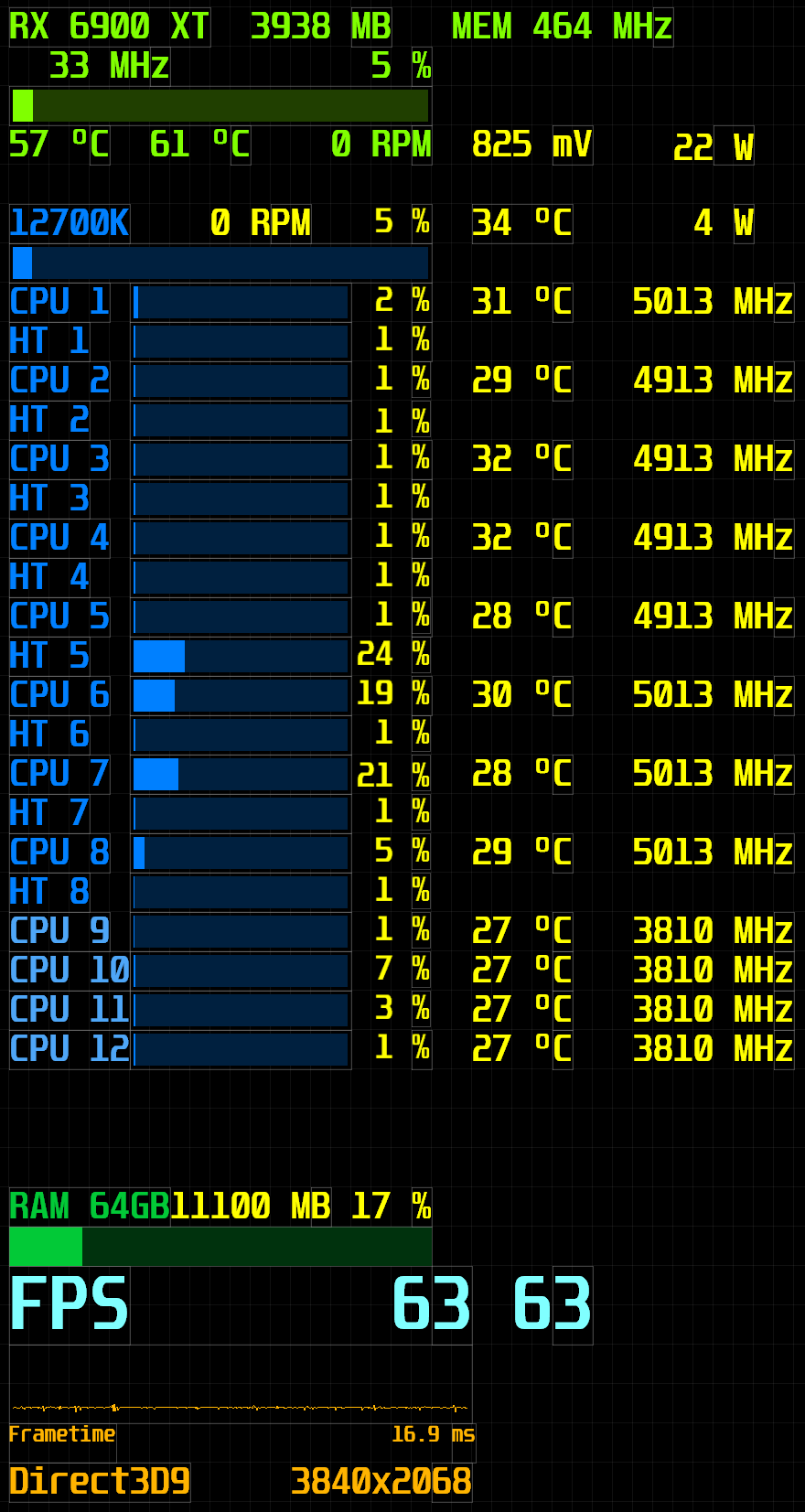This screenshot has width=805, height=1512.
Task: Click the CPU 11 core label
Action: 70,1010
